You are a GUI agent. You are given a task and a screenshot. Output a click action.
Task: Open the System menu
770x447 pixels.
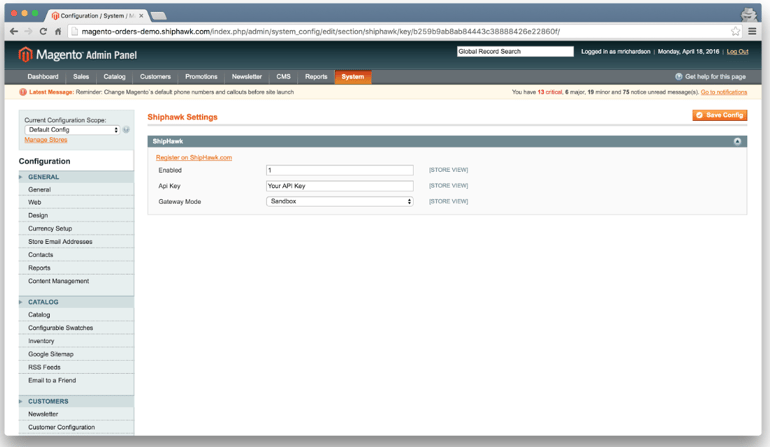point(353,77)
